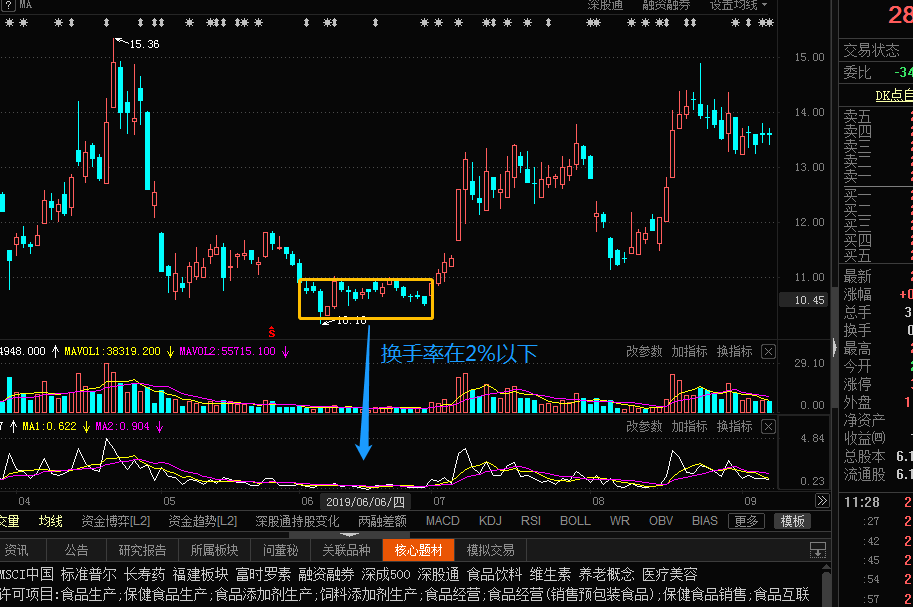This screenshot has height=607, width=913.
Task: Click the download icon at the panel's bottom-right
Action: pyautogui.click(x=816, y=549)
